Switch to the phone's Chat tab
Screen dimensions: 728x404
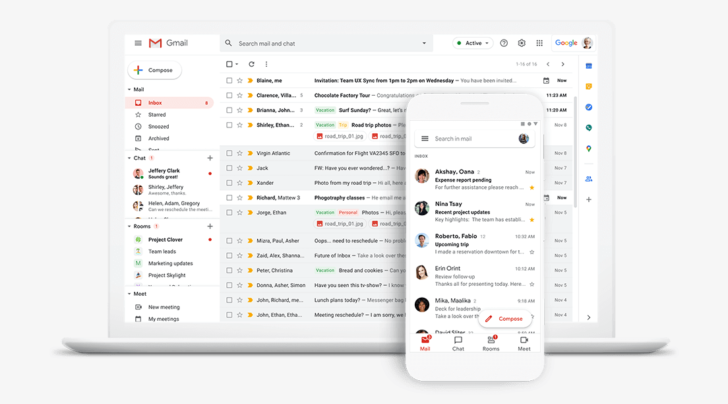tap(458, 343)
